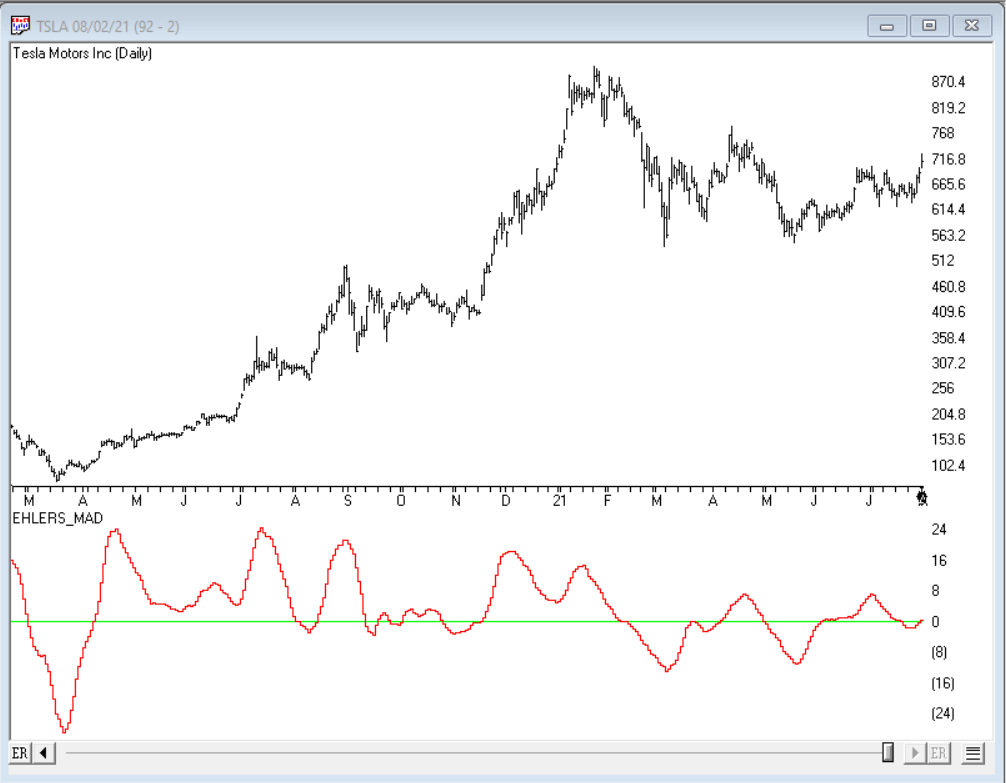Open the lines menu icon at bottom right

(x=973, y=753)
